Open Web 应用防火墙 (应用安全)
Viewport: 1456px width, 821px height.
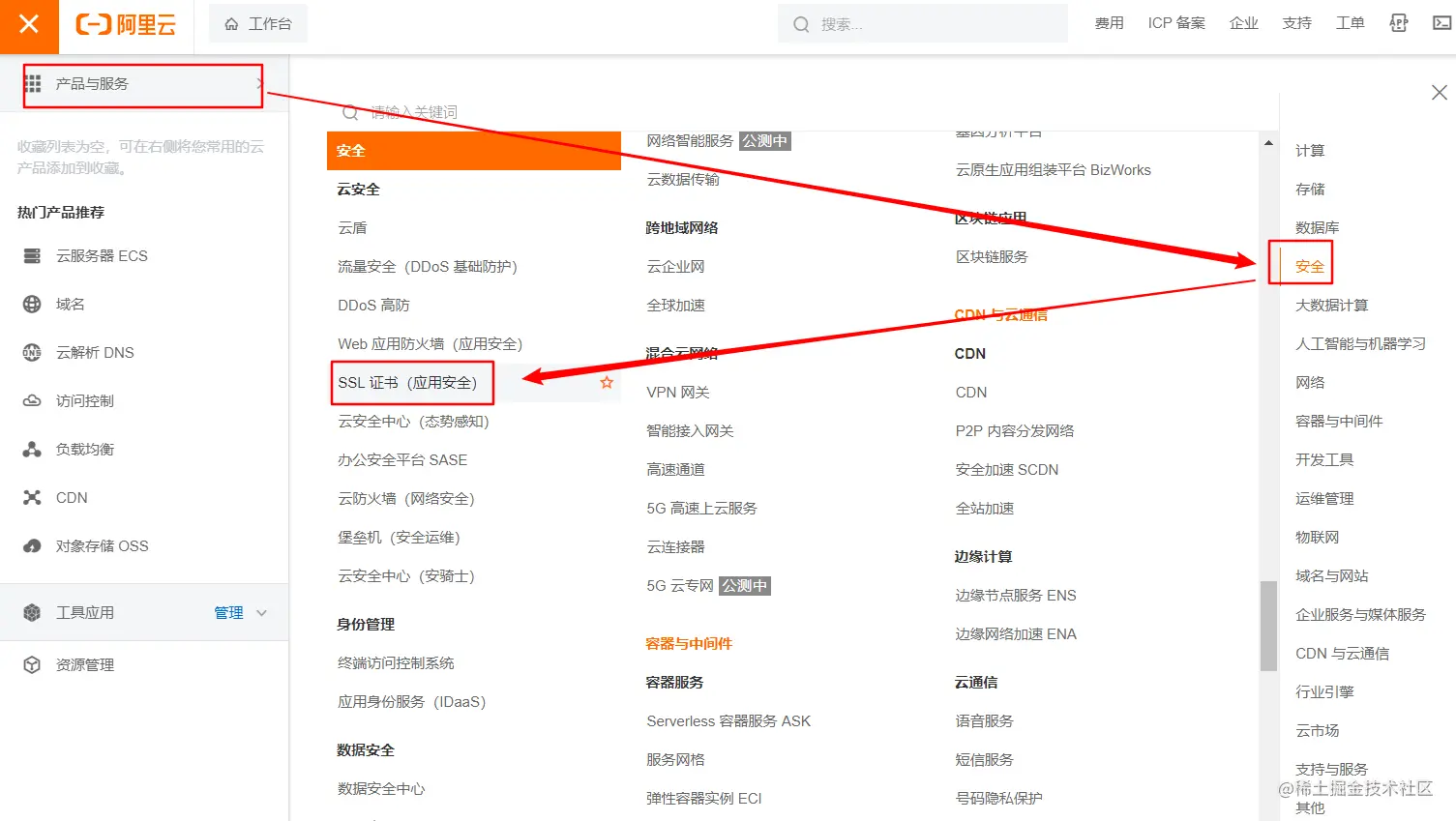coord(430,343)
